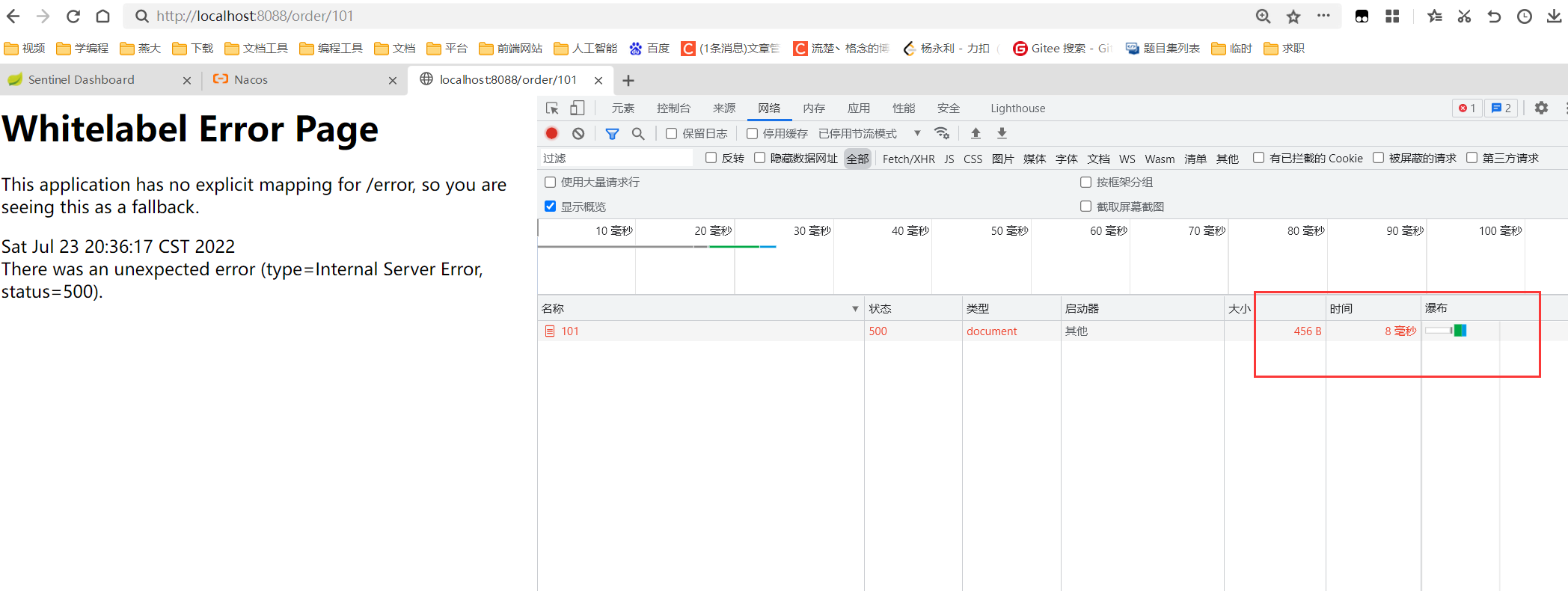Screen dimensions: 1568x591
Task: Open the extensions grid icon
Action: click(x=1392, y=16)
